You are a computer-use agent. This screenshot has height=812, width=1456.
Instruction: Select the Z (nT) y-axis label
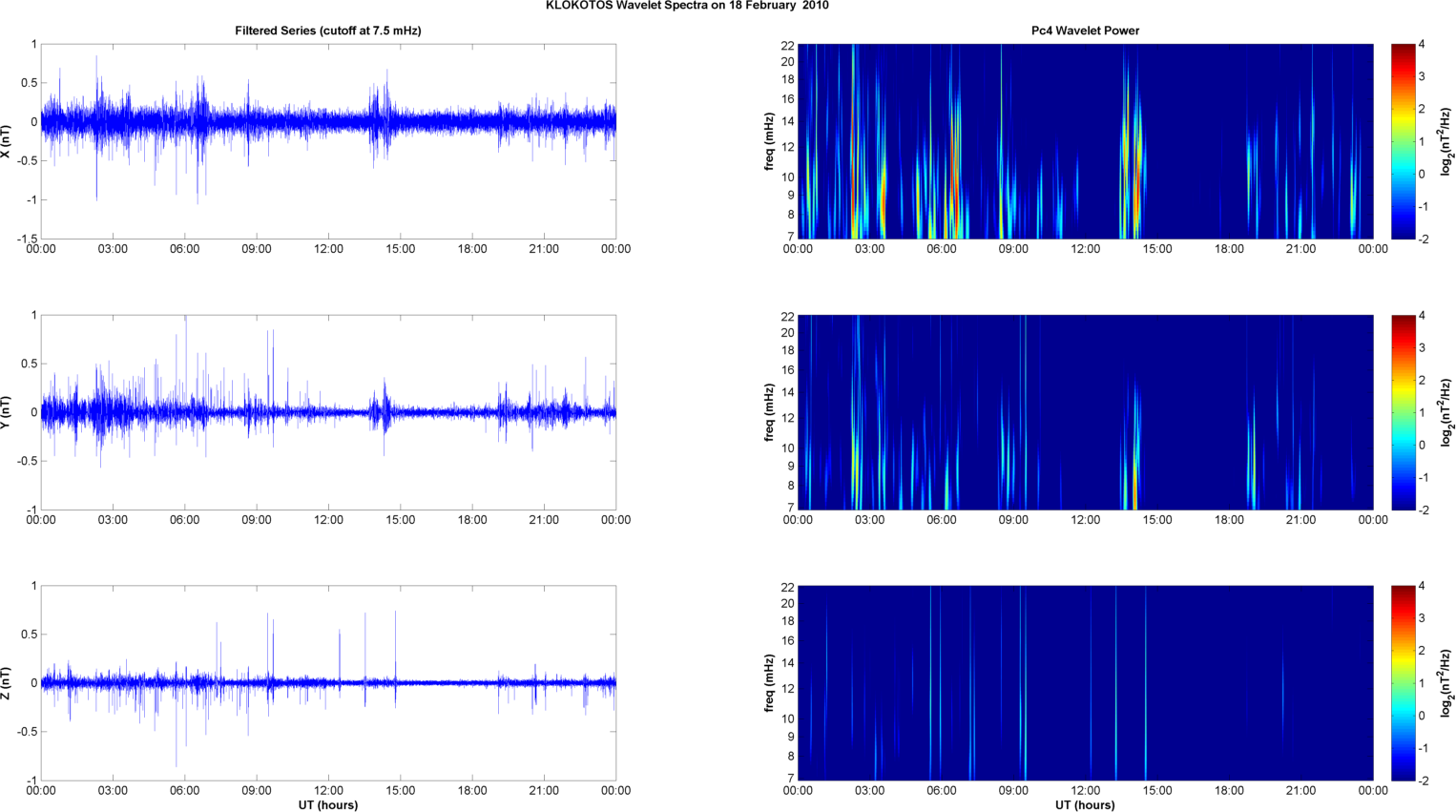tap(7, 683)
